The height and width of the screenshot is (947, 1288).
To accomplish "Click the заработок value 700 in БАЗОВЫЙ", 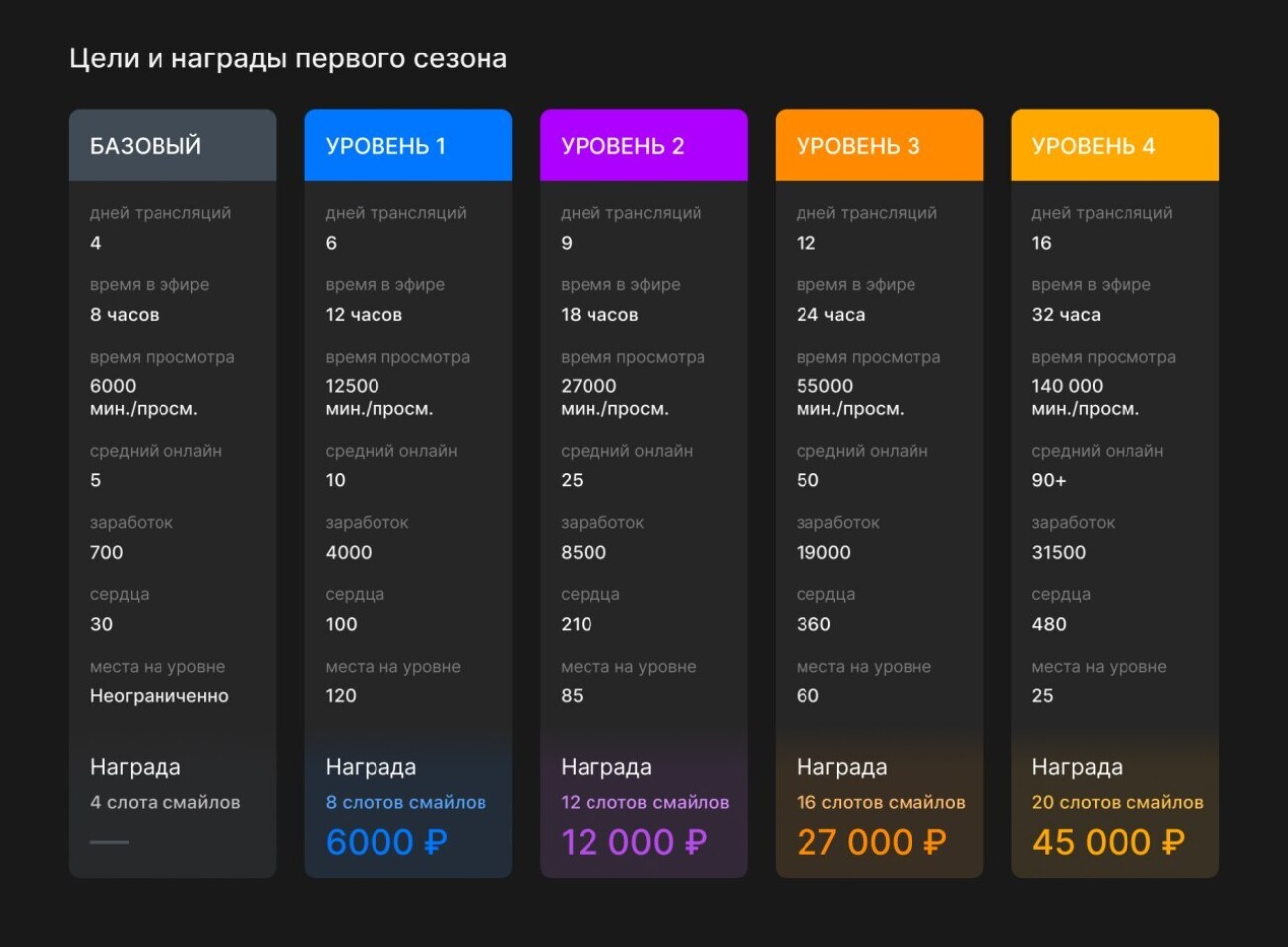I will point(105,552).
